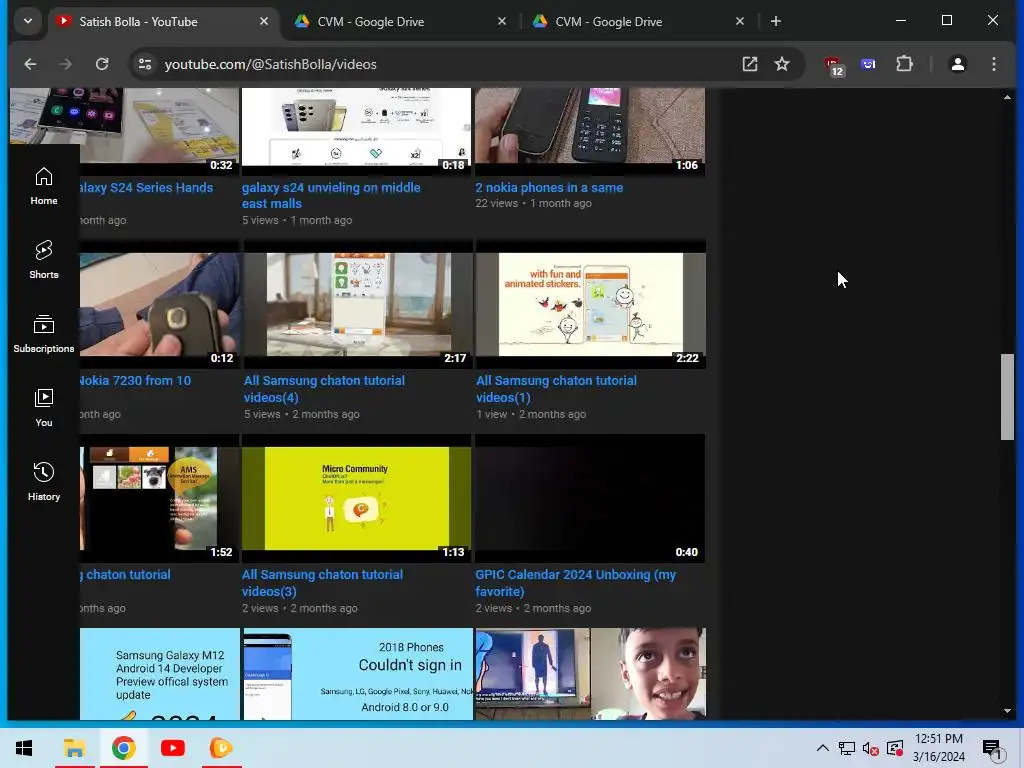The image size is (1024, 768).
Task: Open thumbnail with smiling boy
Action: (x=590, y=674)
